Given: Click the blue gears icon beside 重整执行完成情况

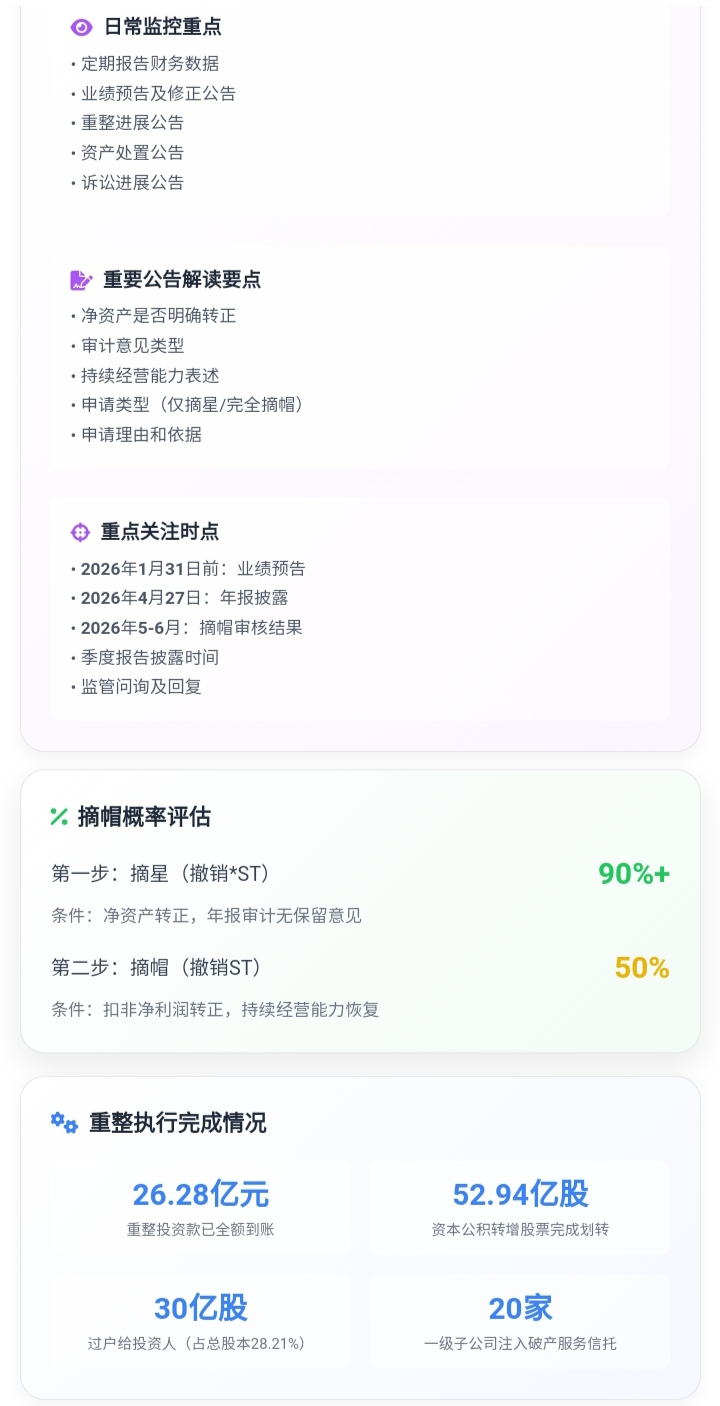Looking at the screenshot, I should (64, 1122).
